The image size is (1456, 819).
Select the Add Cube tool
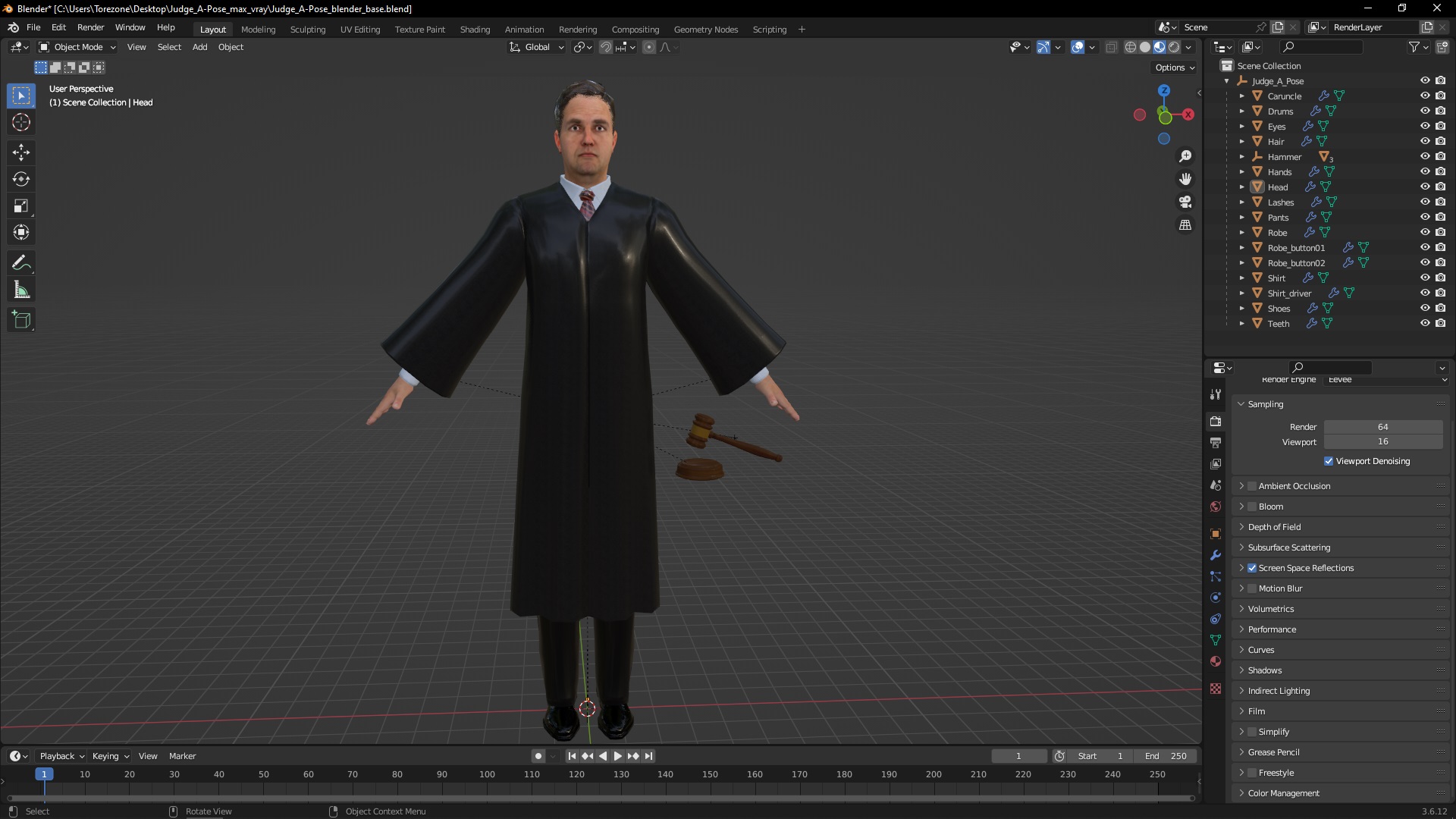click(21, 320)
